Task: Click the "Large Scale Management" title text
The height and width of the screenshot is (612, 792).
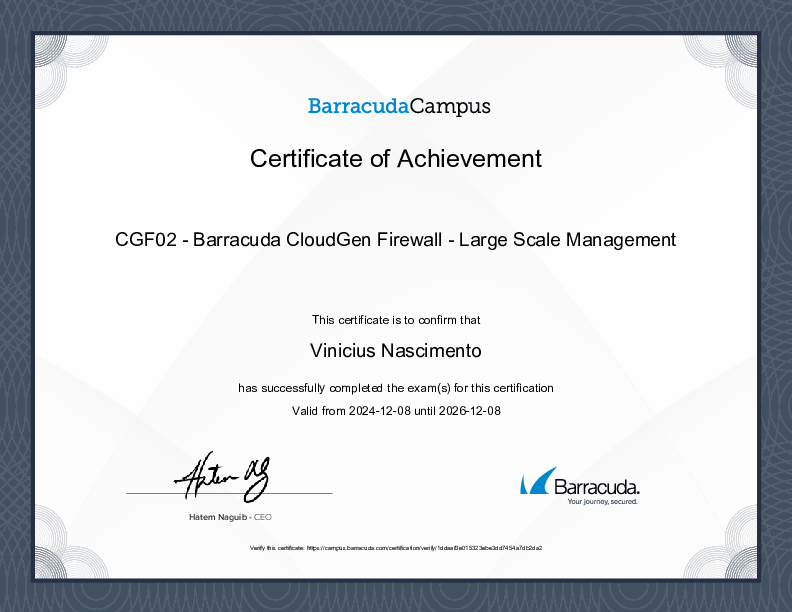Action: [567, 240]
